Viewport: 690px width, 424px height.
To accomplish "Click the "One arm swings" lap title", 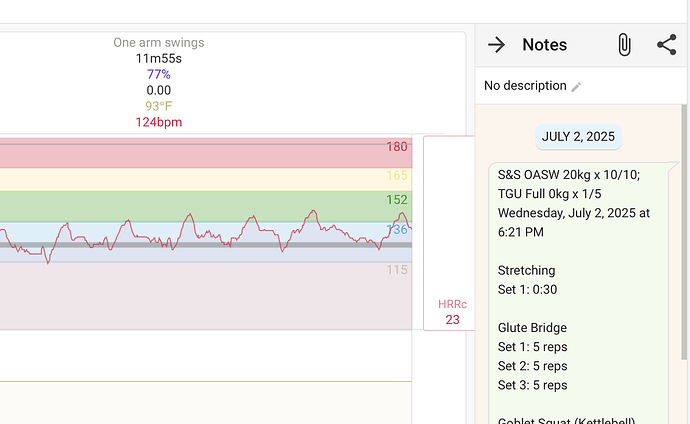I will point(158,43).
